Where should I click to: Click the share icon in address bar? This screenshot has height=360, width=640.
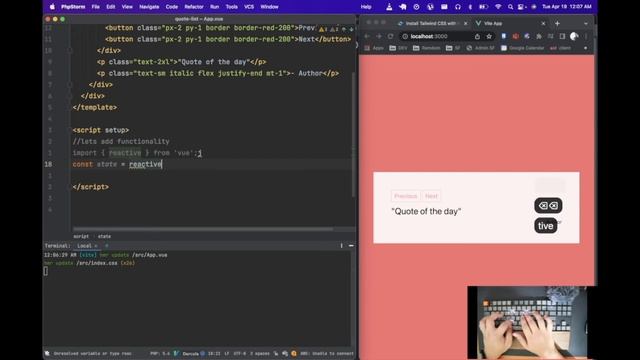coord(477,36)
